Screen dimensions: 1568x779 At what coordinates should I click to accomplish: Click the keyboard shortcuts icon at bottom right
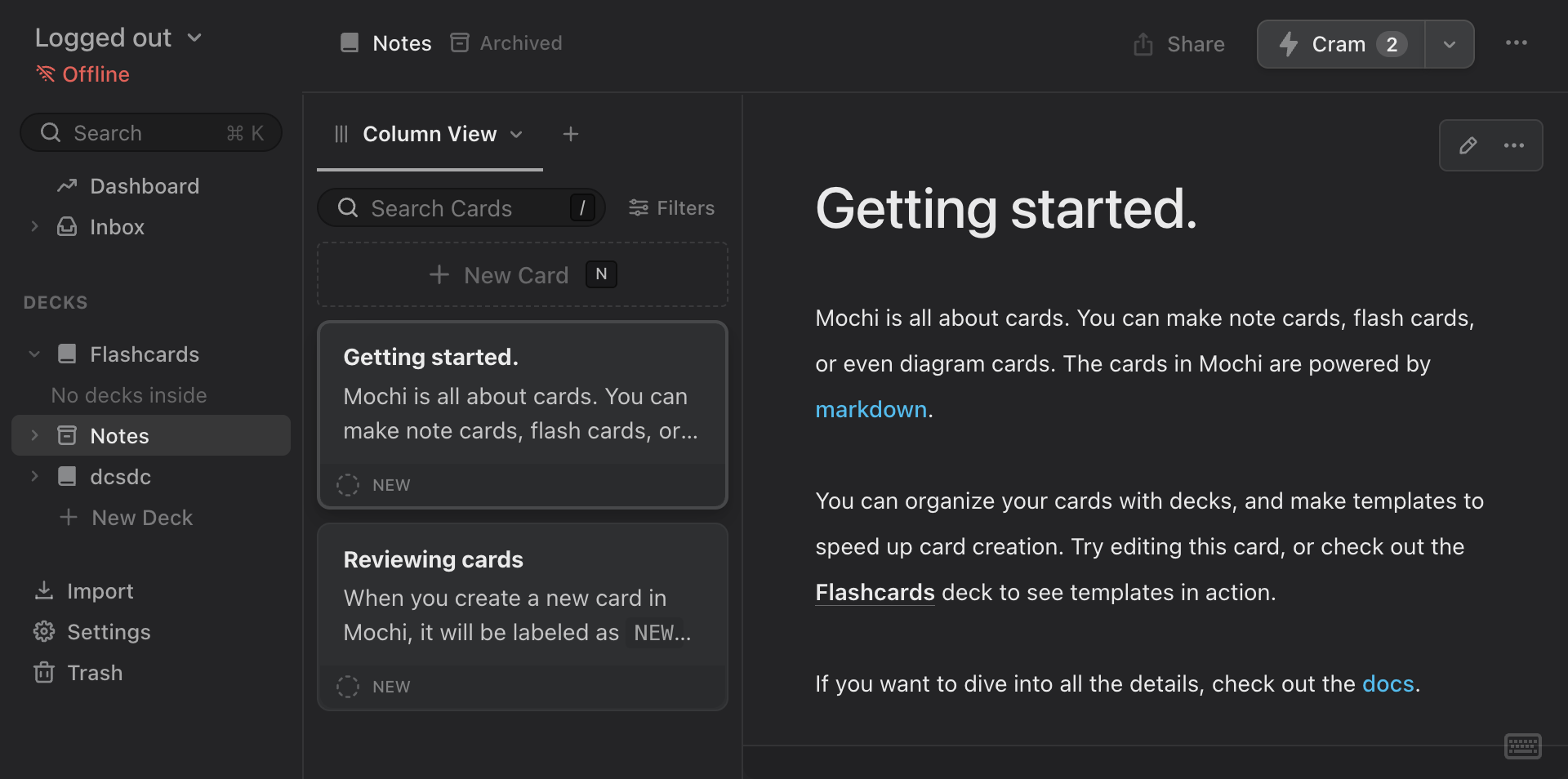[x=1521, y=746]
